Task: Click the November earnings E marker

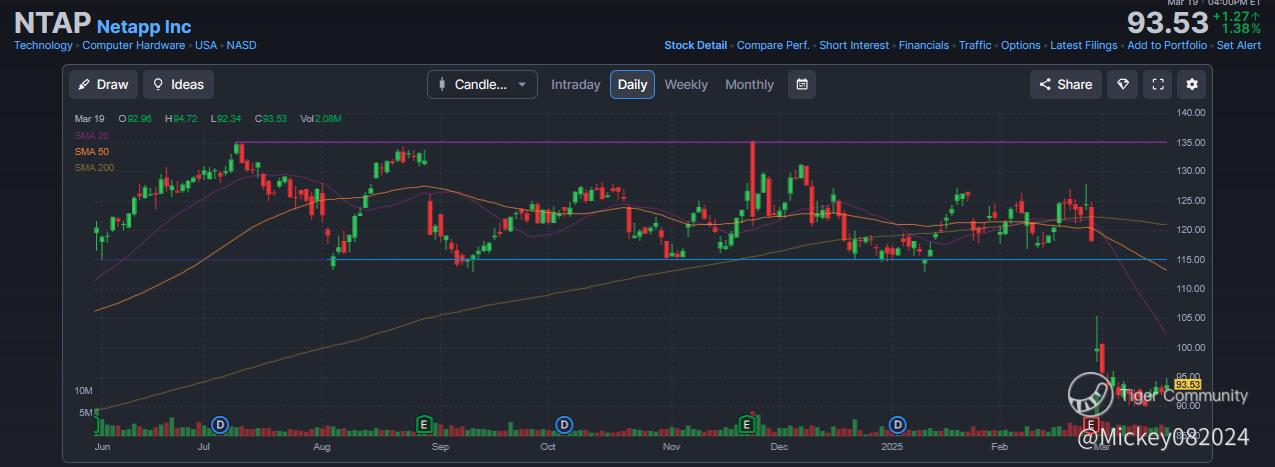Action: point(746,424)
